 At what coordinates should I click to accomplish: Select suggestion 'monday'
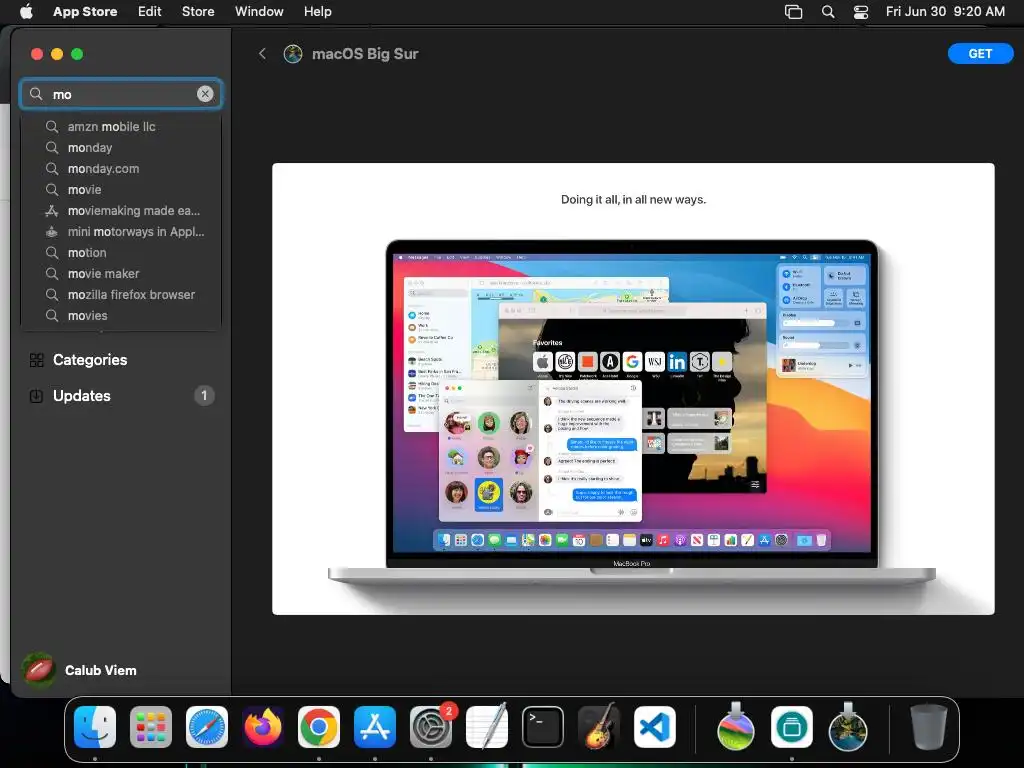pos(121,148)
